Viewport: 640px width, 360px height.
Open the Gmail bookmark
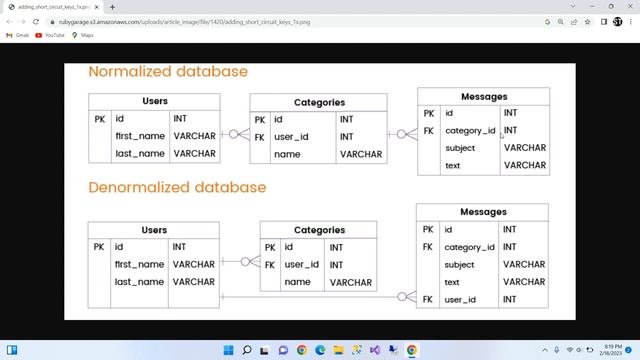[18, 35]
